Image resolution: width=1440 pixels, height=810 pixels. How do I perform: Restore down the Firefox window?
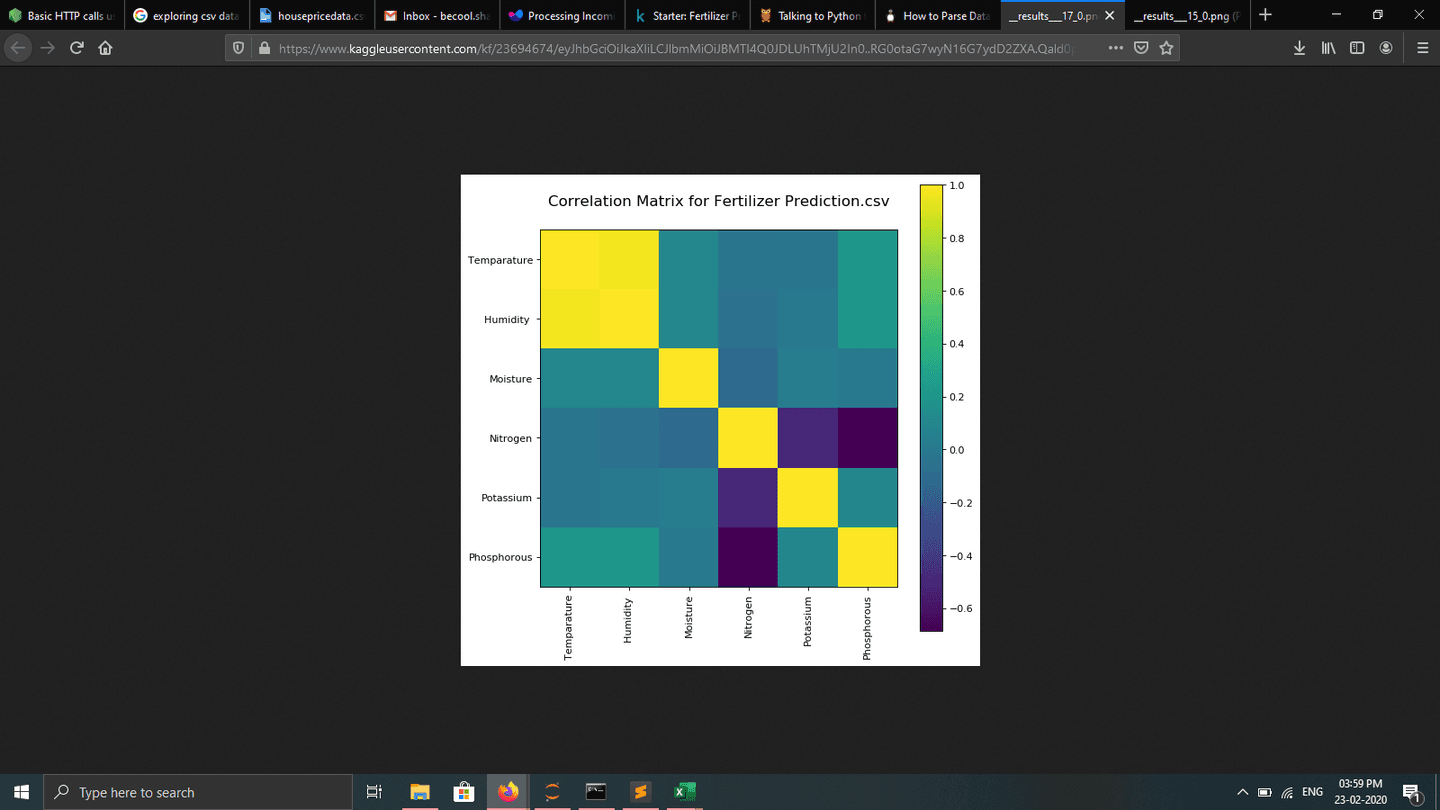coord(1378,15)
